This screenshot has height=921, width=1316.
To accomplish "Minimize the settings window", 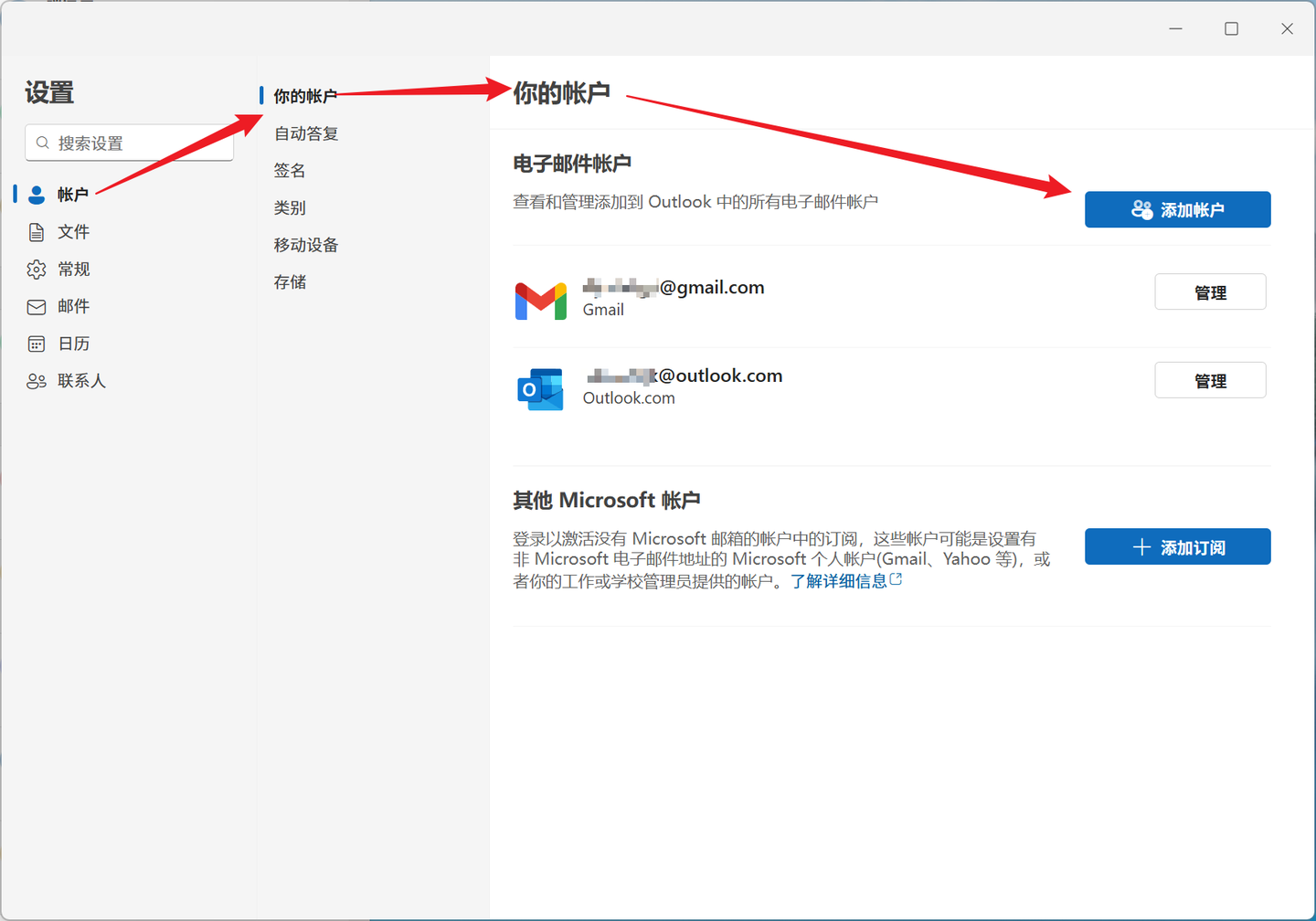I will tap(1176, 28).
